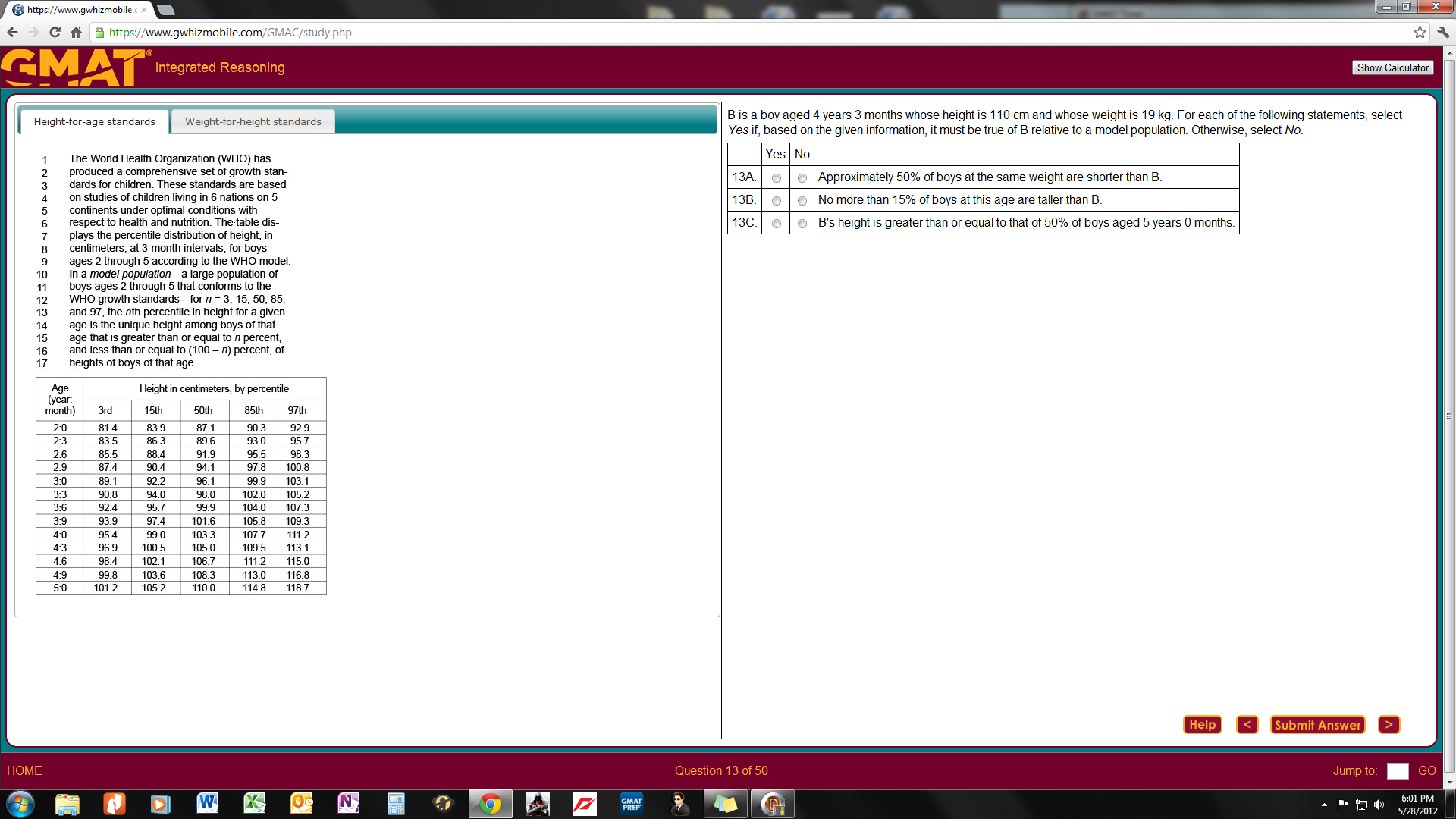Open Chrome wrench settings menu

click(x=1443, y=33)
